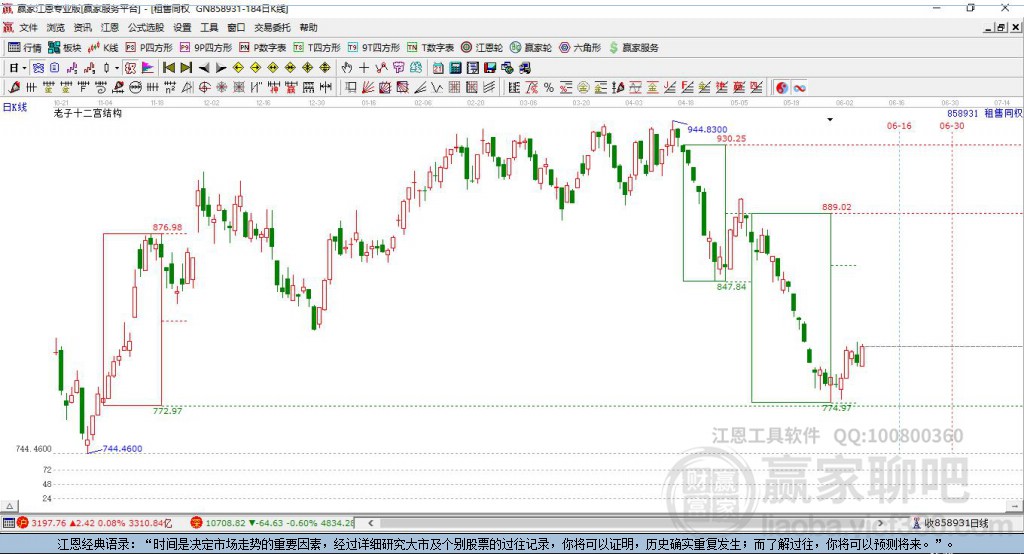Open the P数字表 number table
The image size is (1024, 554).
[x=263, y=48]
